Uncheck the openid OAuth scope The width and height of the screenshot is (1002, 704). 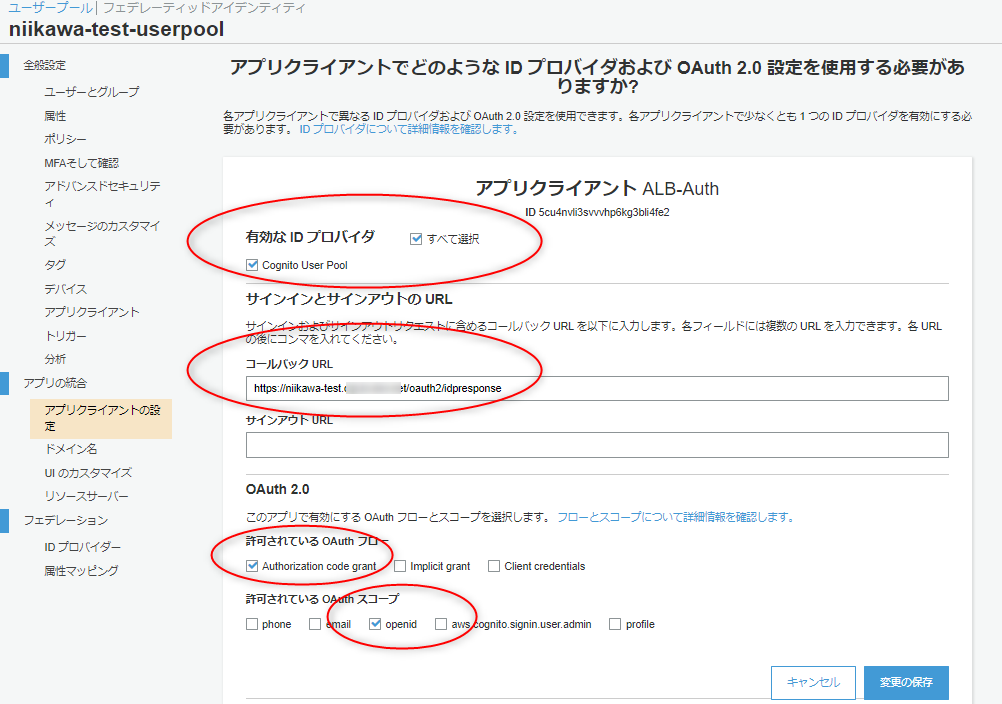coord(375,624)
